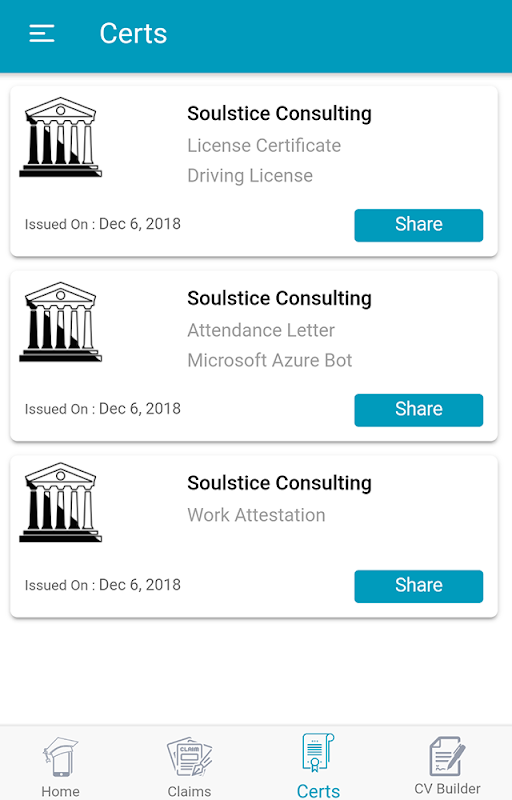Share the Microsoft Azure Bot attendance letter
This screenshot has width=512, height=800.
point(419,410)
